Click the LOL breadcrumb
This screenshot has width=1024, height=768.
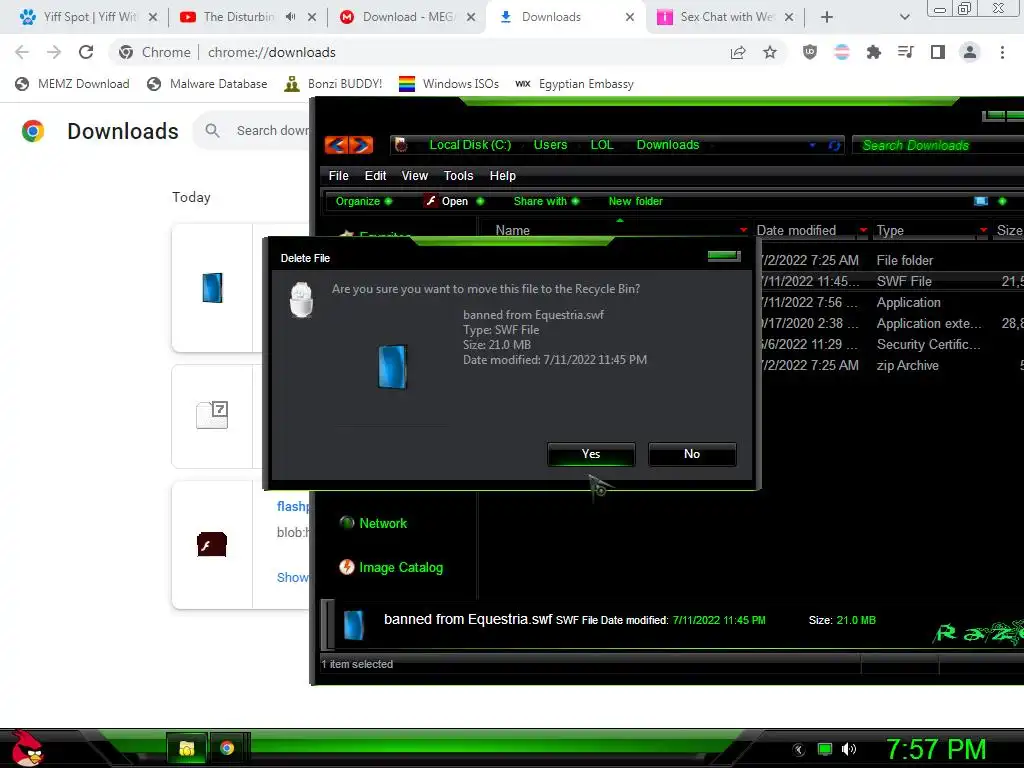coord(602,145)
